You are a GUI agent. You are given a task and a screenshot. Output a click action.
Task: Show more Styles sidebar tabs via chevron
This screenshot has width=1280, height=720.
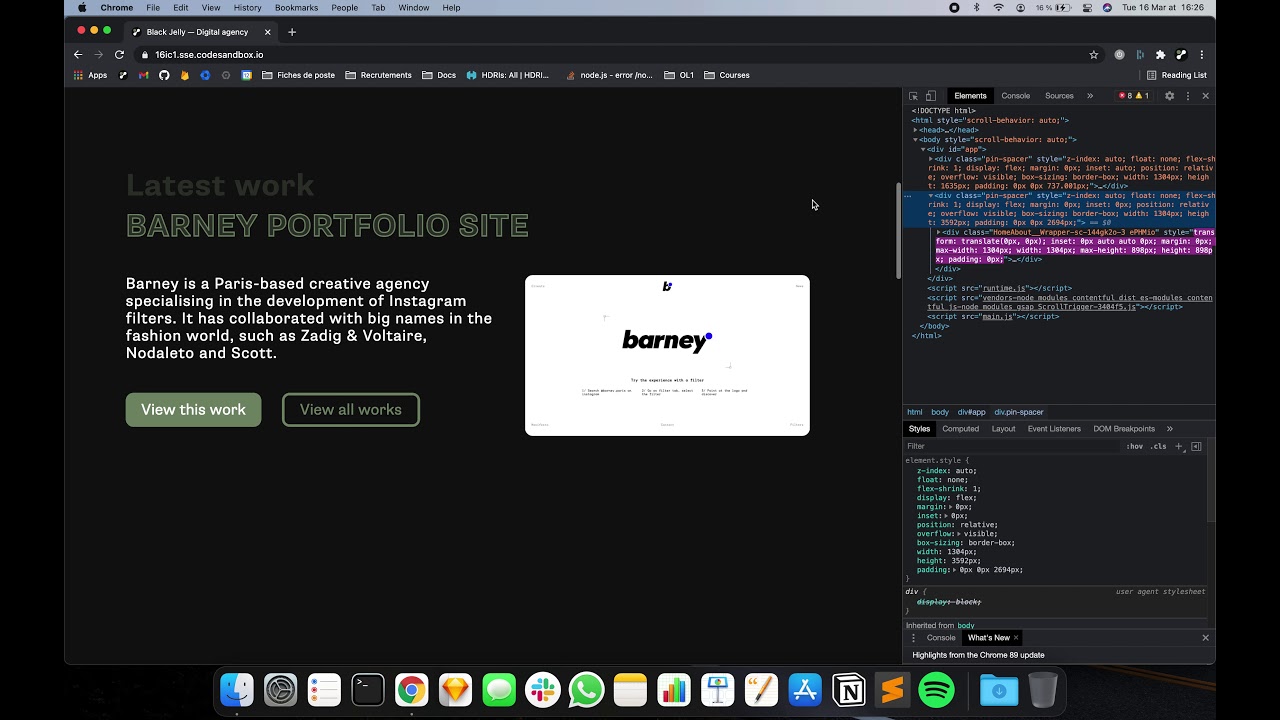1169,429
